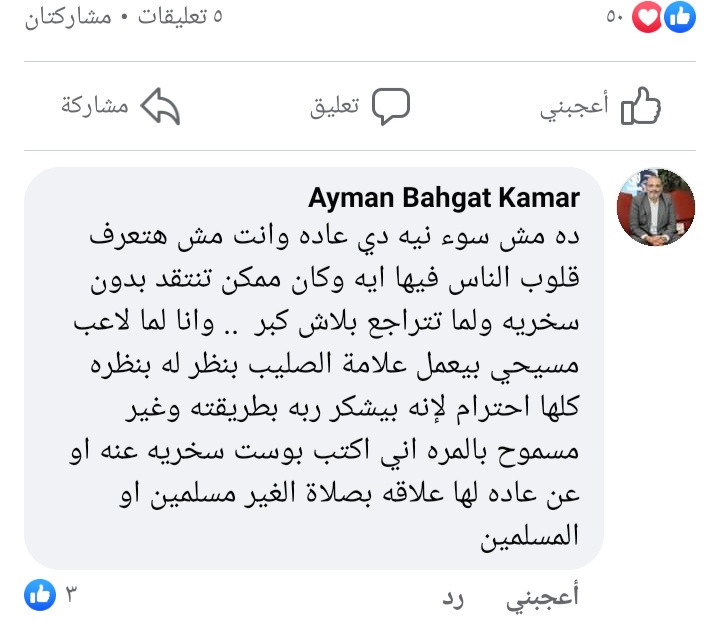This screenshot has width=720, height=630.
Task: Click the مشاركة share button label
Action: (x=95, y=106)
